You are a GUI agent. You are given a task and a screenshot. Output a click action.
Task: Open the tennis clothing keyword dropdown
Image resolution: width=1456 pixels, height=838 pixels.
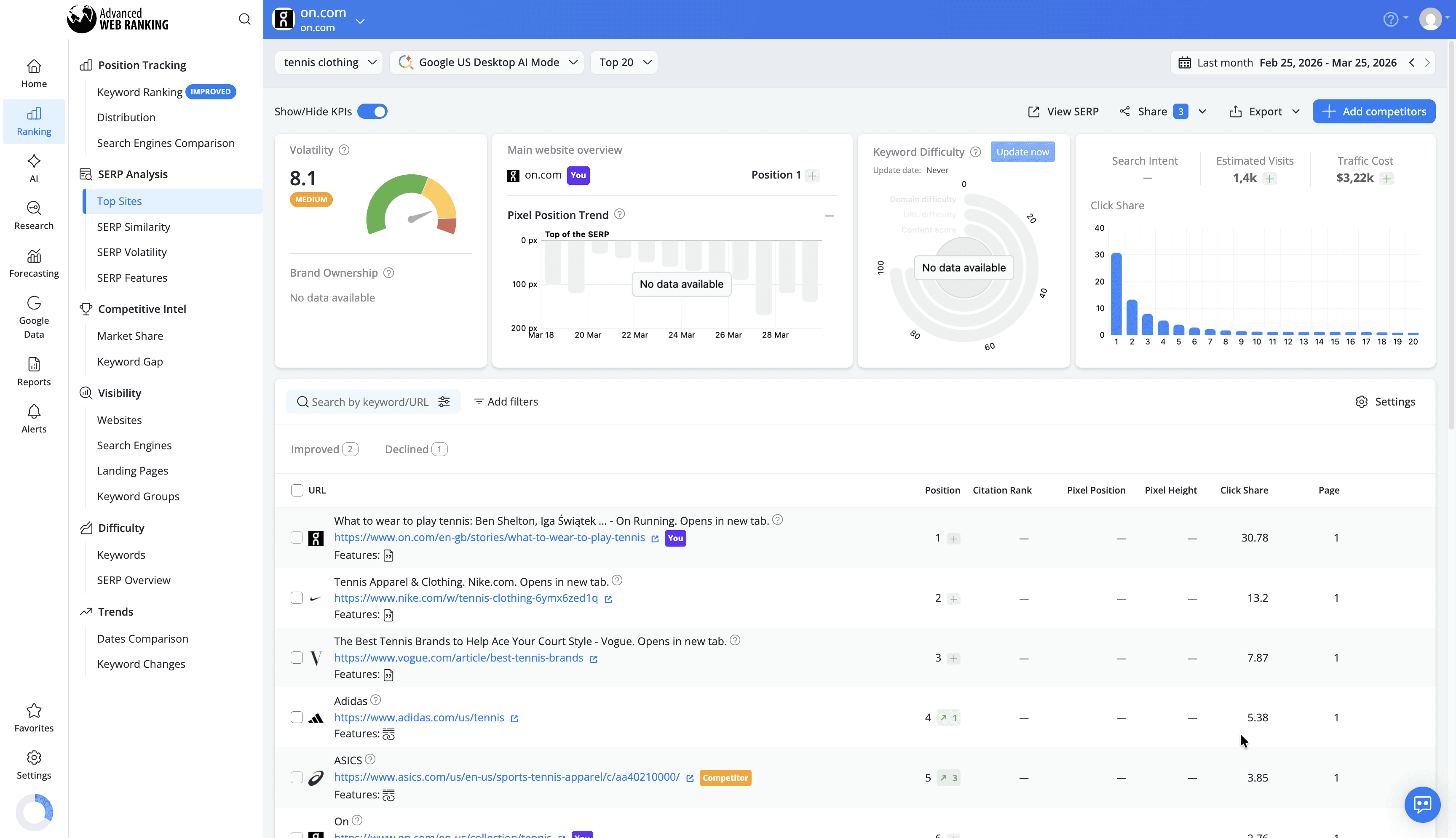click(328, 62)
